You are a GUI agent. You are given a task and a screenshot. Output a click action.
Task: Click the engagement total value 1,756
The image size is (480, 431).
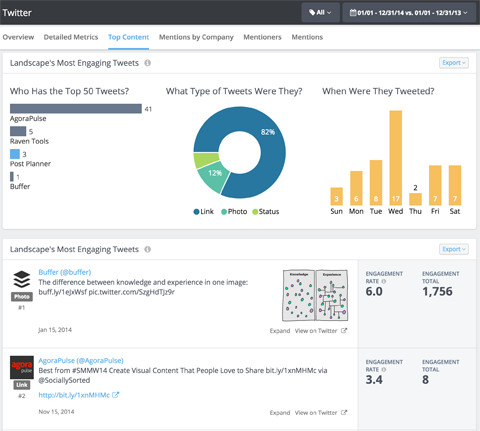pyautogui.click(x=437, y=292)
